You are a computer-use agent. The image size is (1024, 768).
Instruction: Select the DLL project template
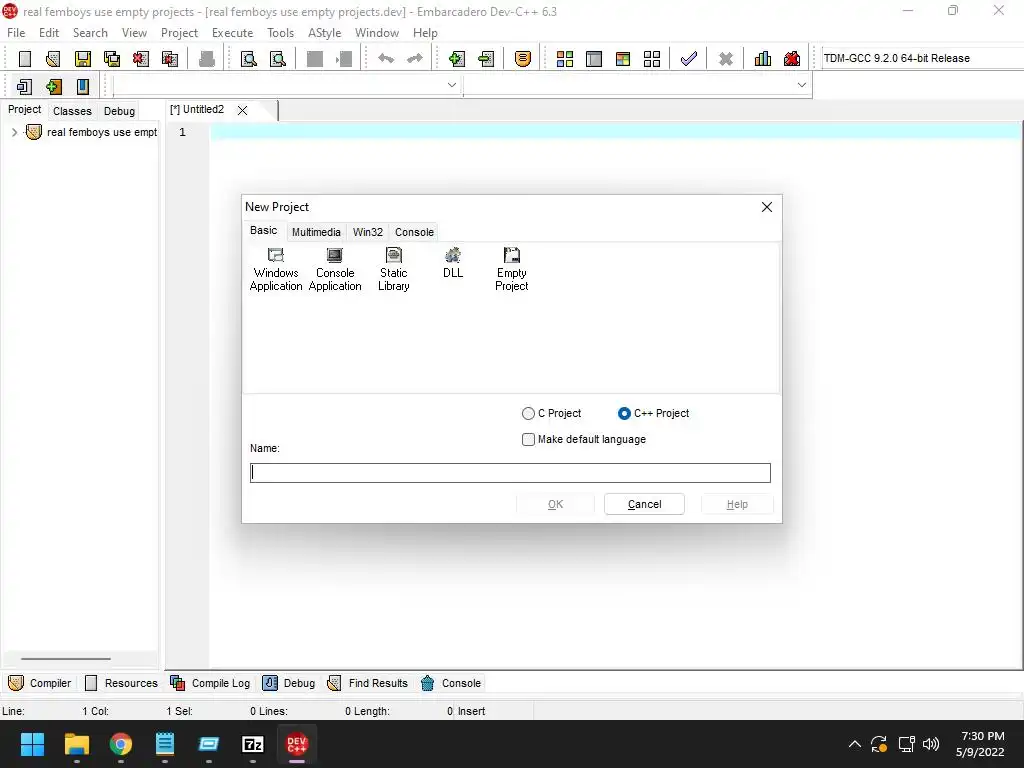click(x=453, y=263)
